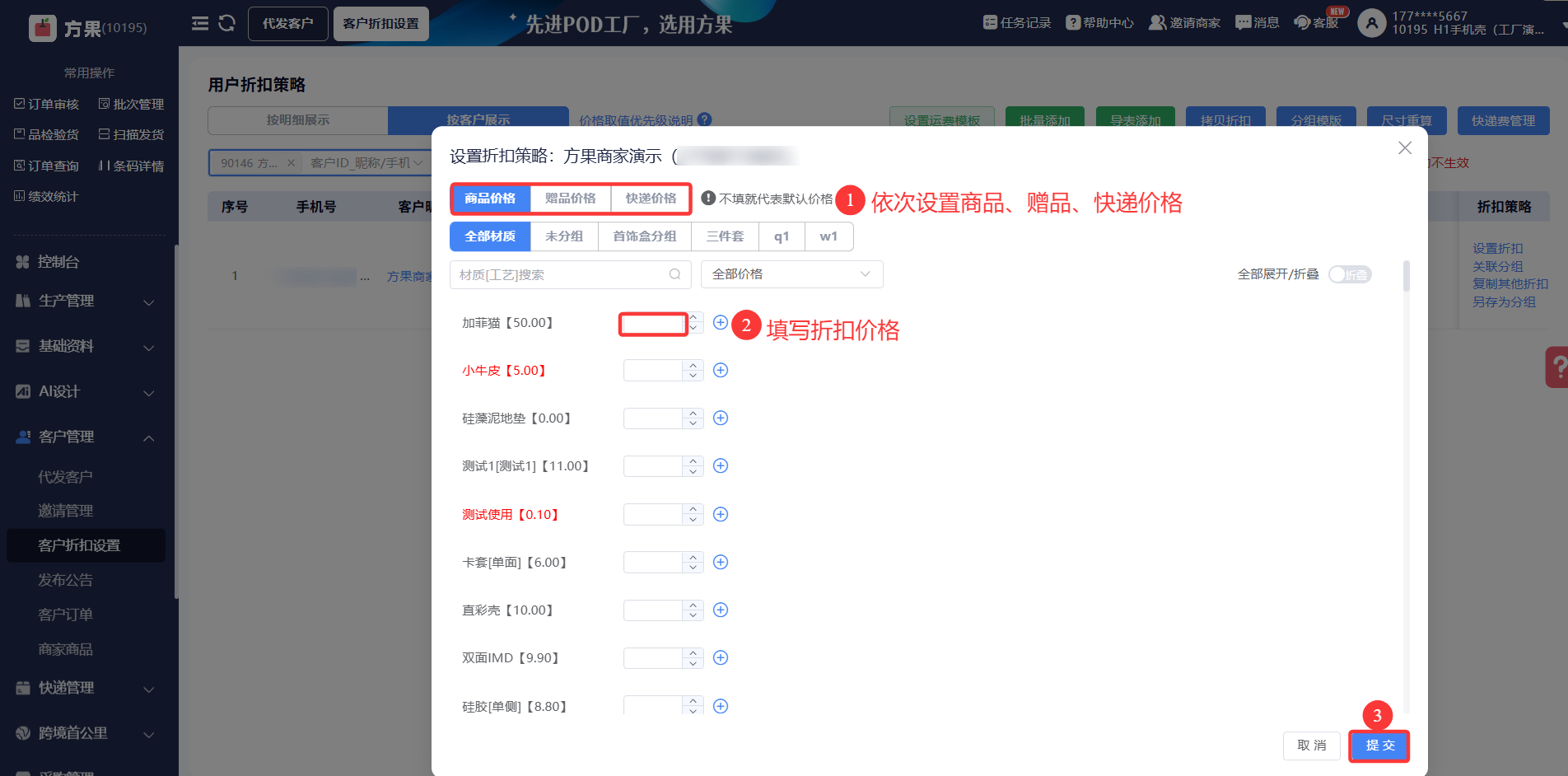Select 未分组 tab
The height and width of the screenshot is (776, 1568).
click(x=564, y=236)
